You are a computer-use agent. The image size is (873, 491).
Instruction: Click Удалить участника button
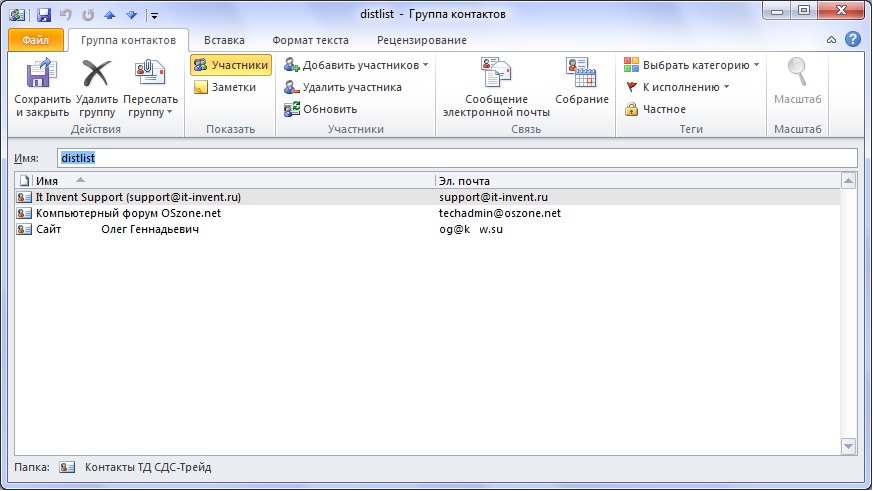click(x=342, y=87)
